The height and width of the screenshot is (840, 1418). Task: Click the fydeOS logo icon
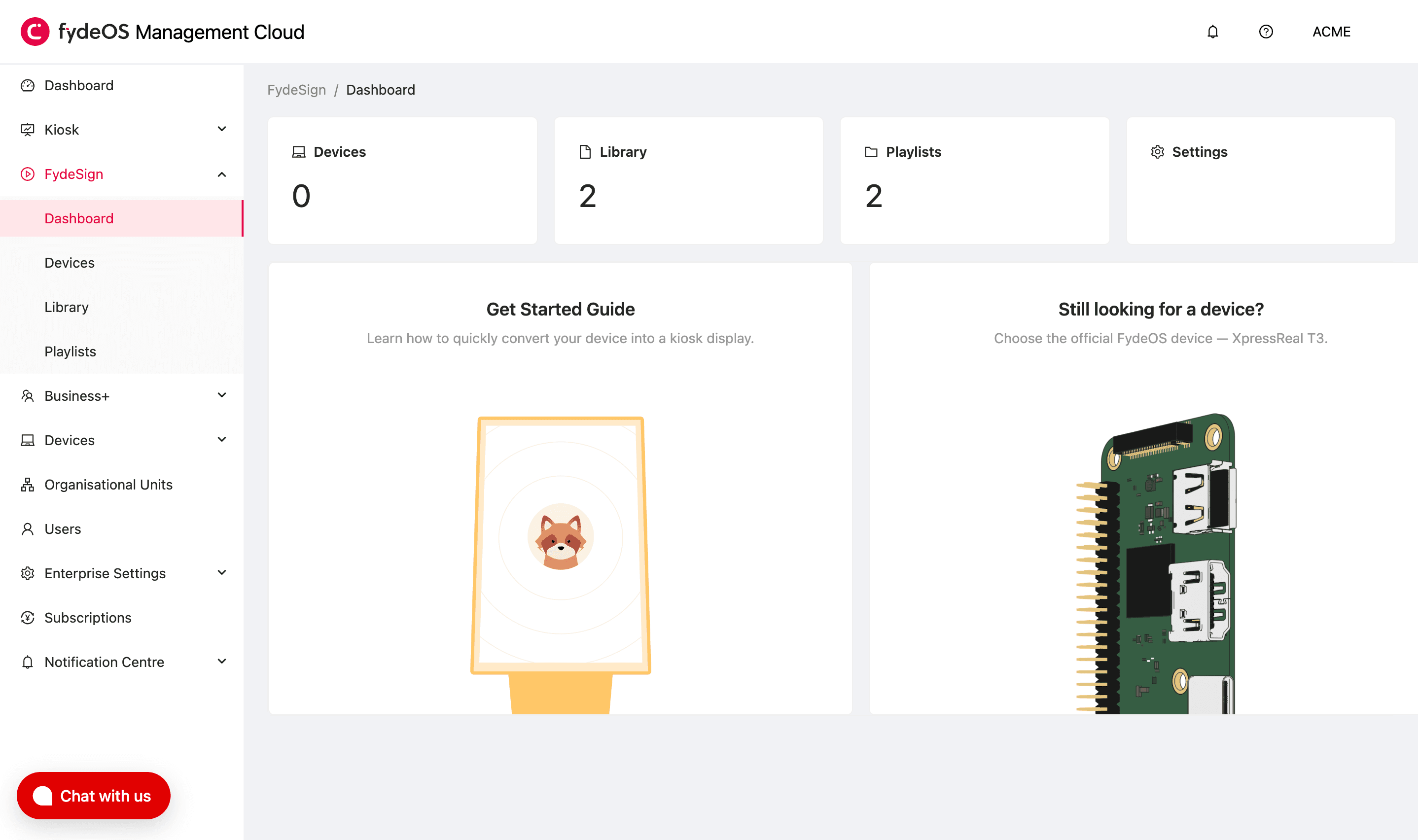tap(34, 31)
